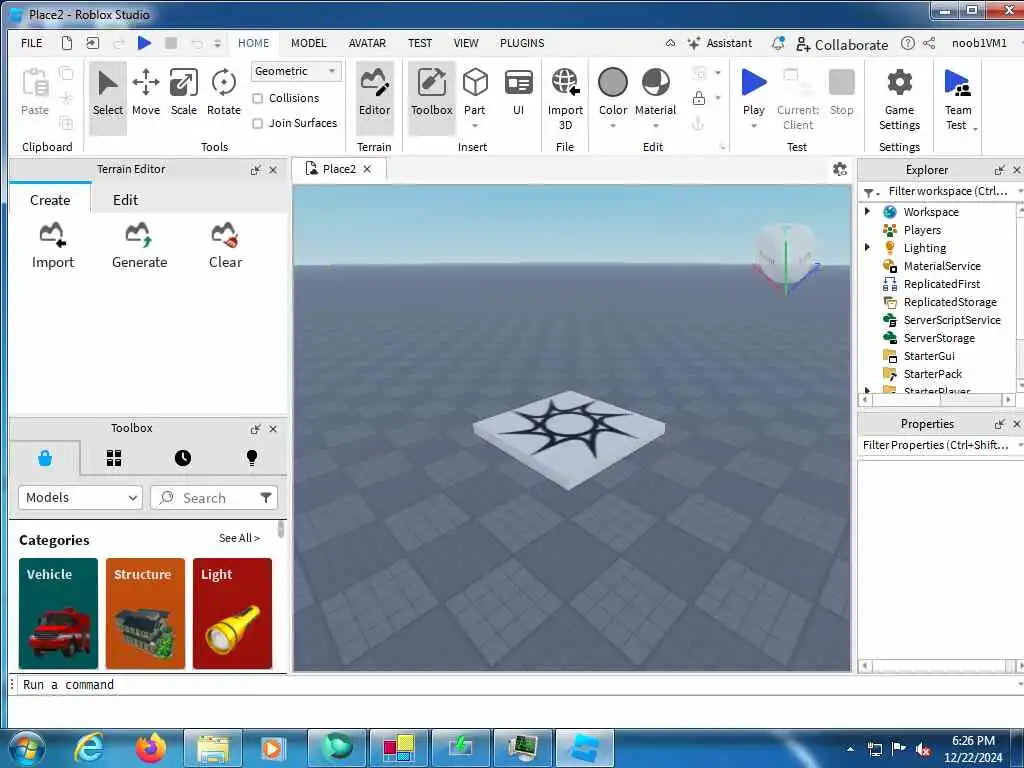Viewport: 1024px width, 768px height.
Task: Open the Structure category card
Action: click(x=145, y=613)
